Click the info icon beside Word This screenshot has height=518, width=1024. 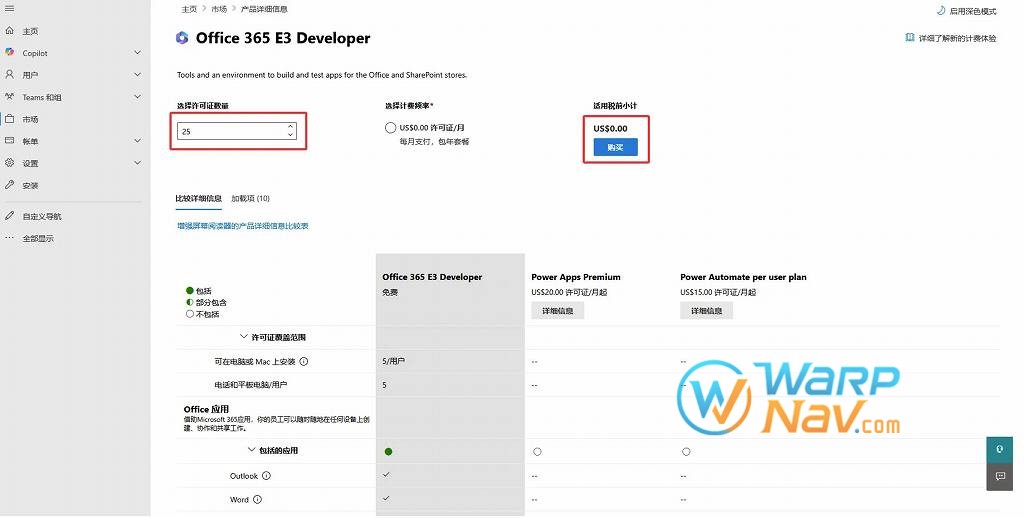point(257,499)
